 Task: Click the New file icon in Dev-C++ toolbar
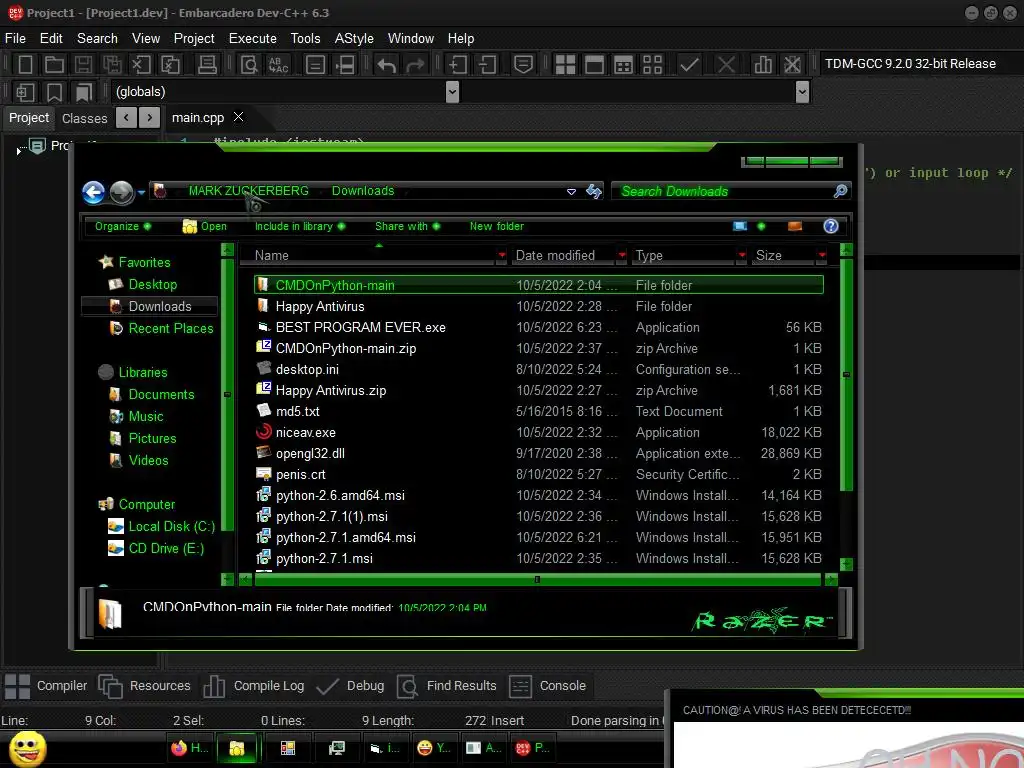pos(25,64)
